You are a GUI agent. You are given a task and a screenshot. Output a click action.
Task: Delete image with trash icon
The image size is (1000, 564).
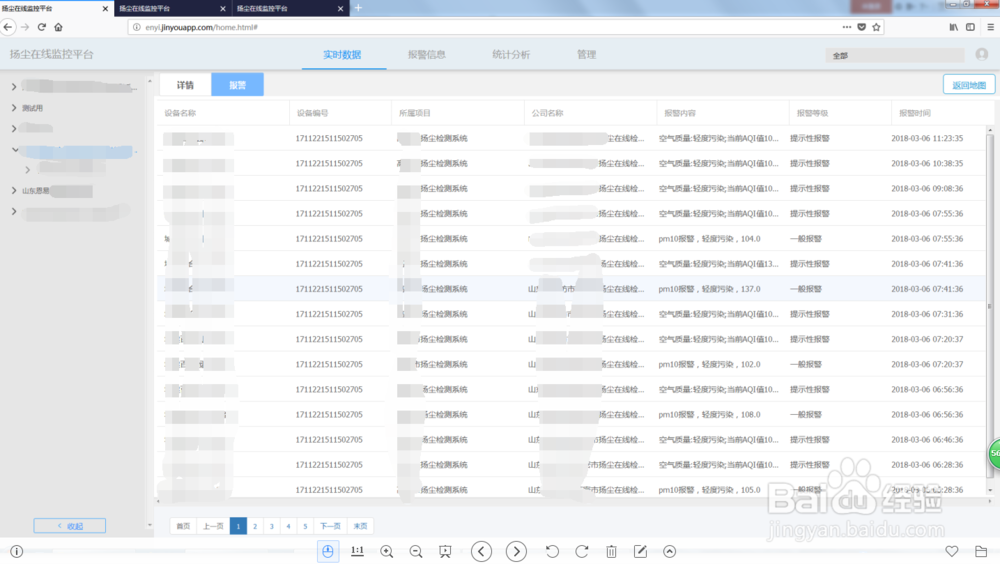point(611,551)
